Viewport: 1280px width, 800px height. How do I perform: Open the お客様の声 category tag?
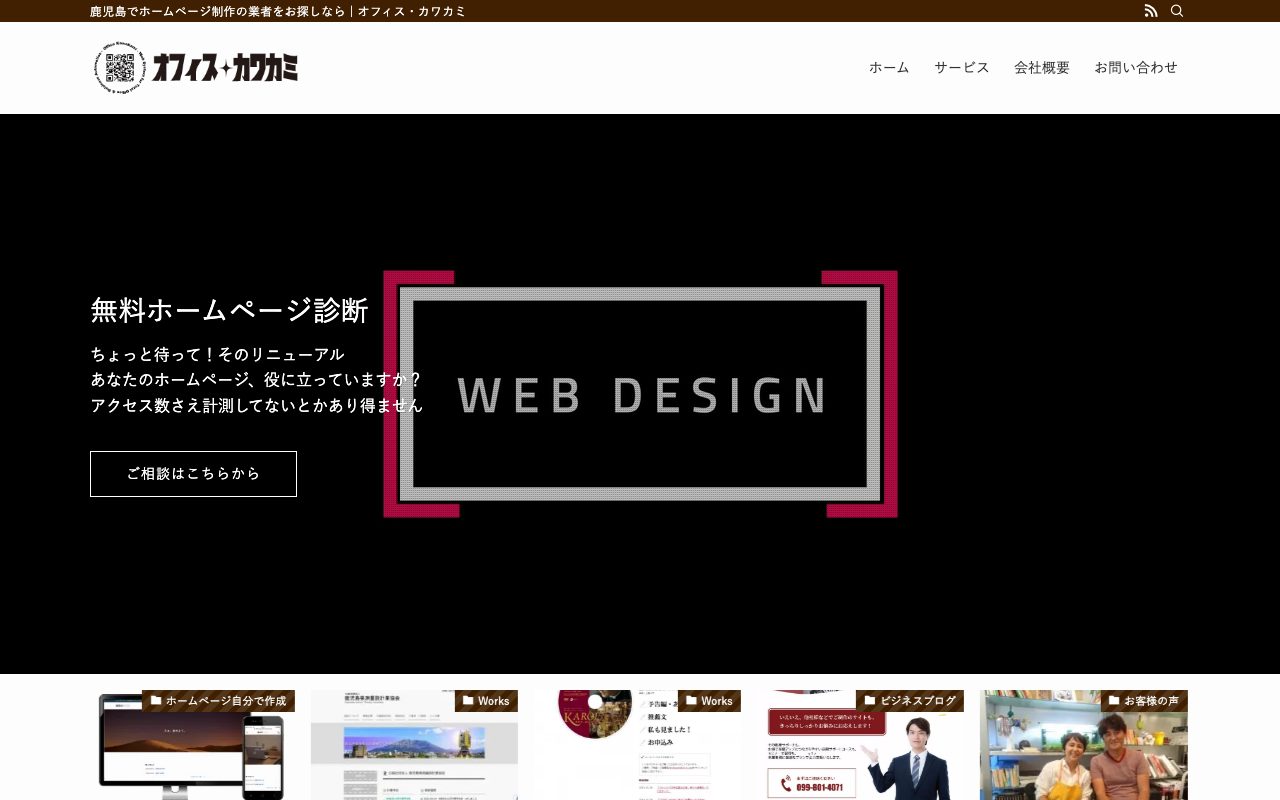coord(1144,701)
